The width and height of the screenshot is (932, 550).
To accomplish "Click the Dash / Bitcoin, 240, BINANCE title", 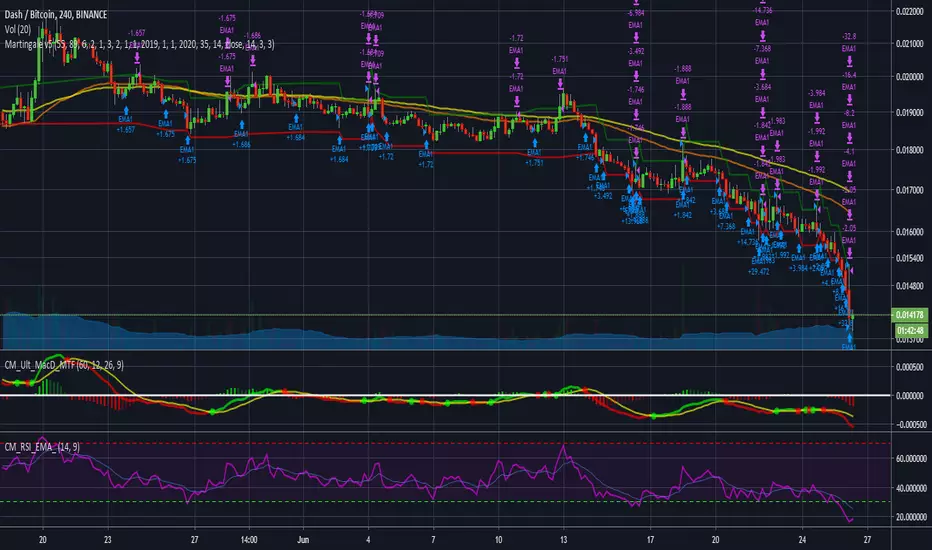I will [x=56, y=14].
